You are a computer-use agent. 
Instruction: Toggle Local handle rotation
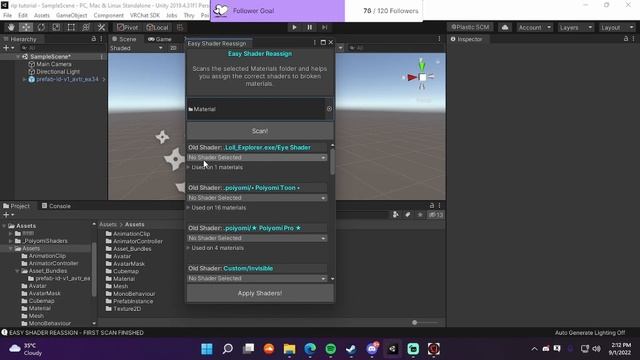click(158, 27)
